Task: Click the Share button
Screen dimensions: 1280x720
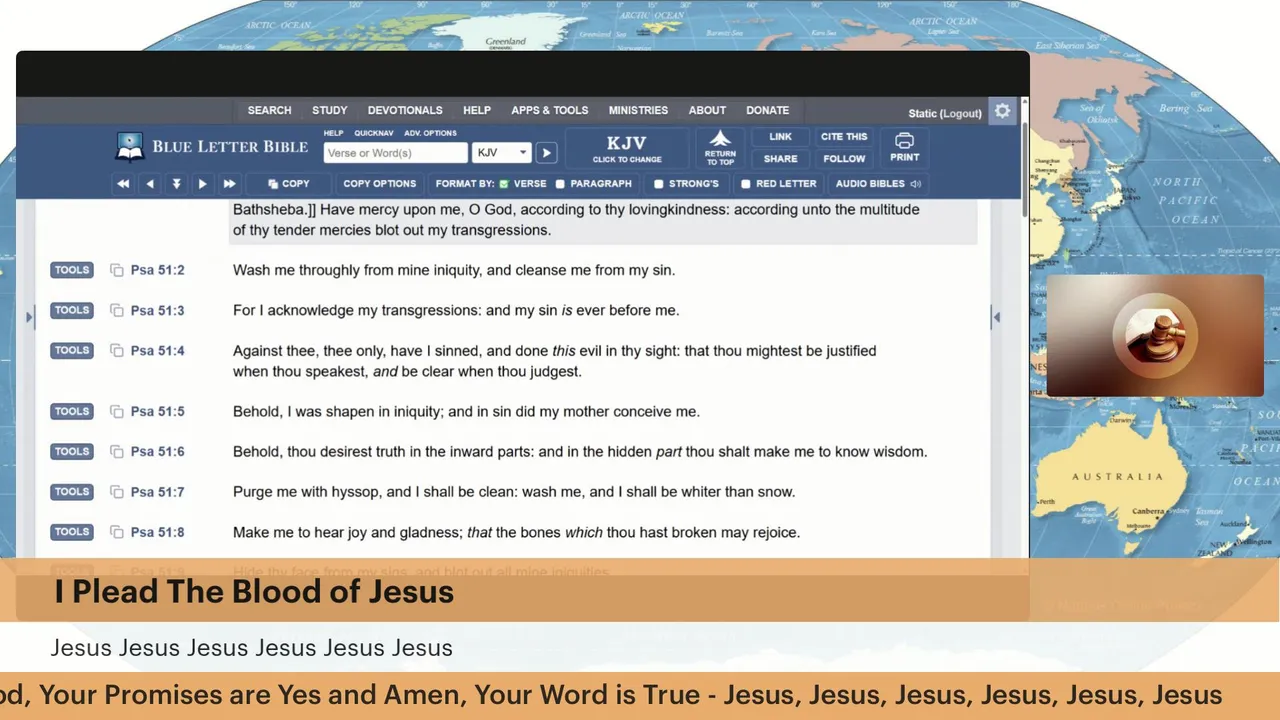Action: [780, 159]
